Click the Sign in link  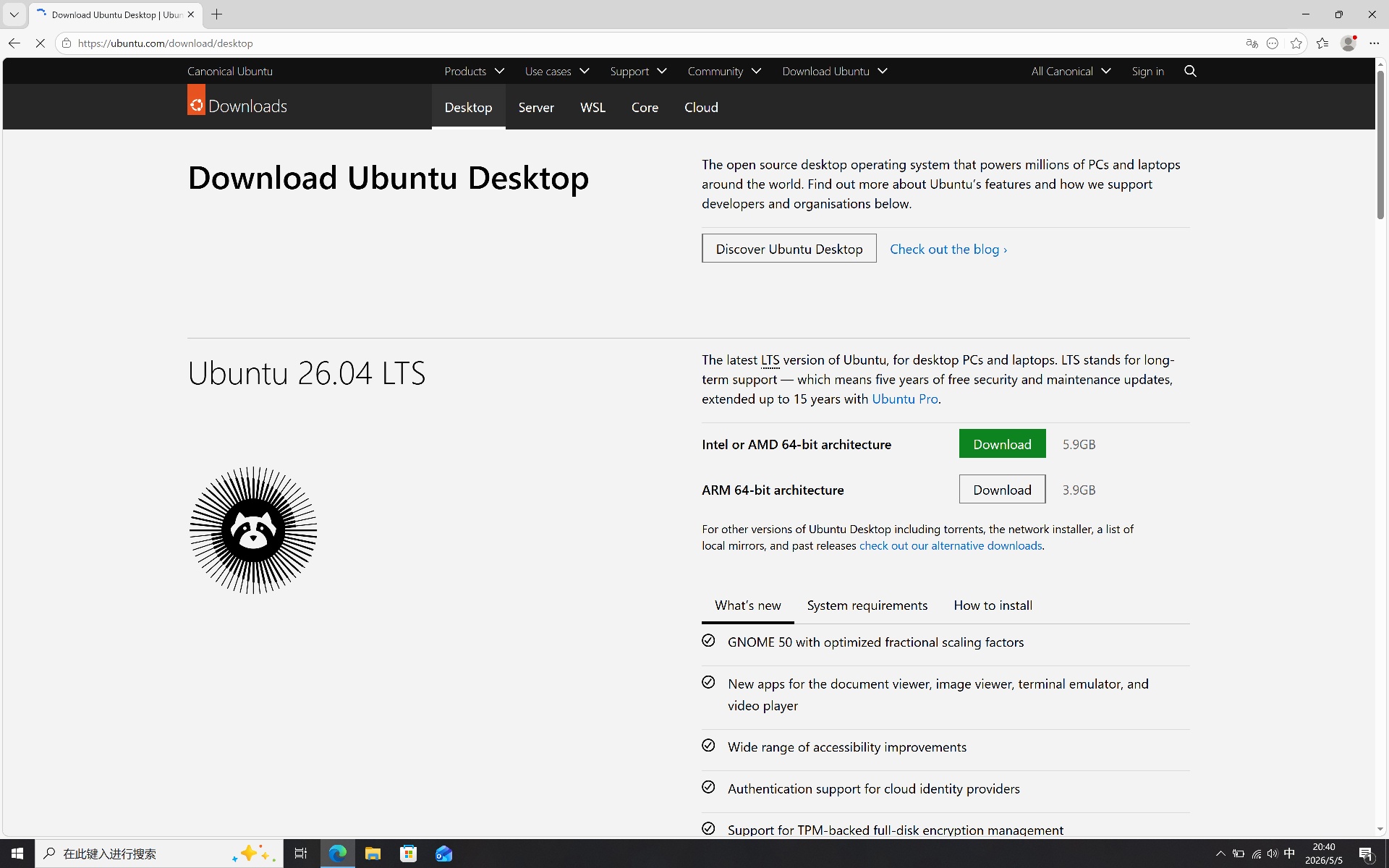click(x=1147, y=71)
